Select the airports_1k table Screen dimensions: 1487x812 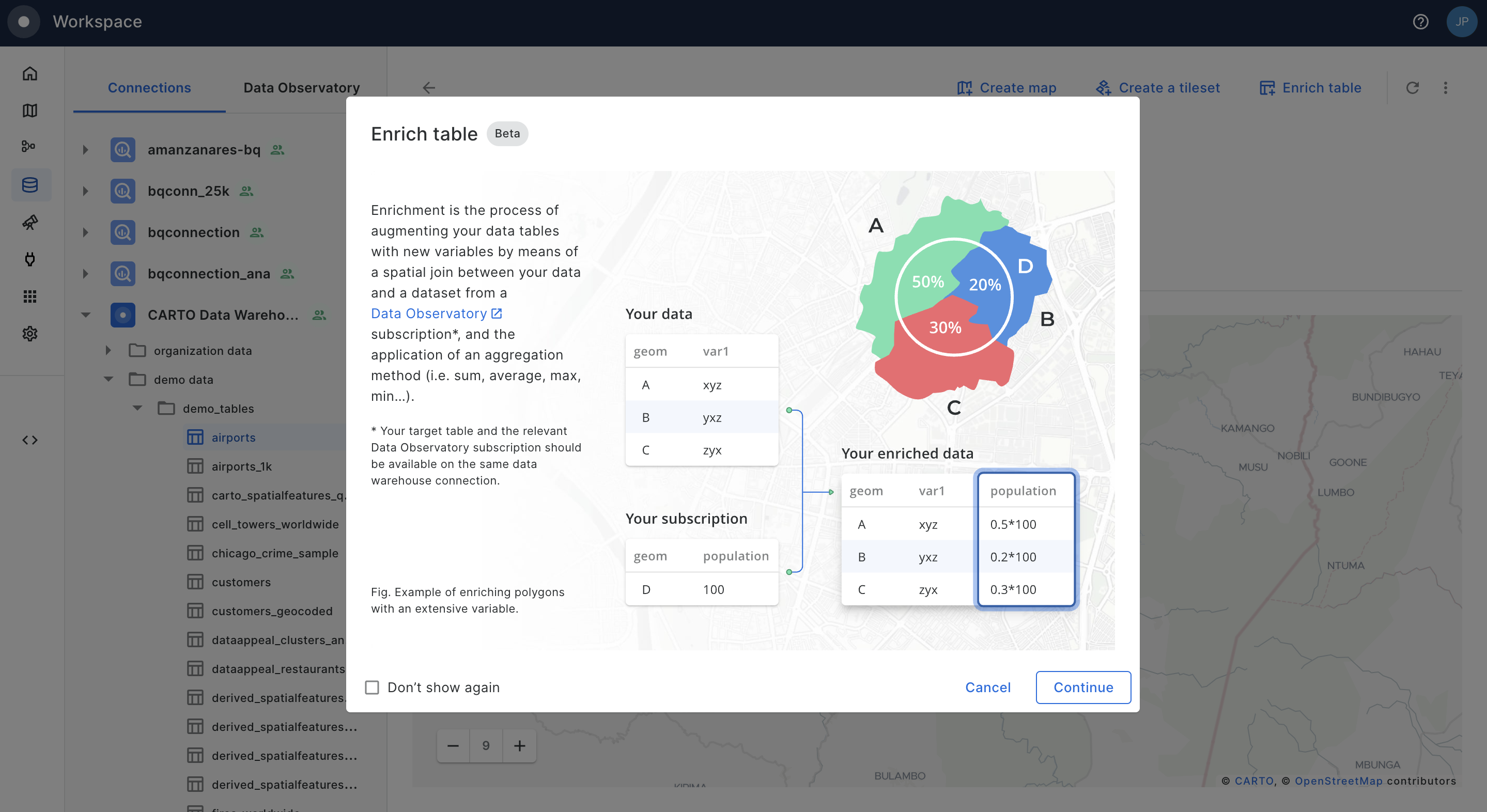coord(241,466)
